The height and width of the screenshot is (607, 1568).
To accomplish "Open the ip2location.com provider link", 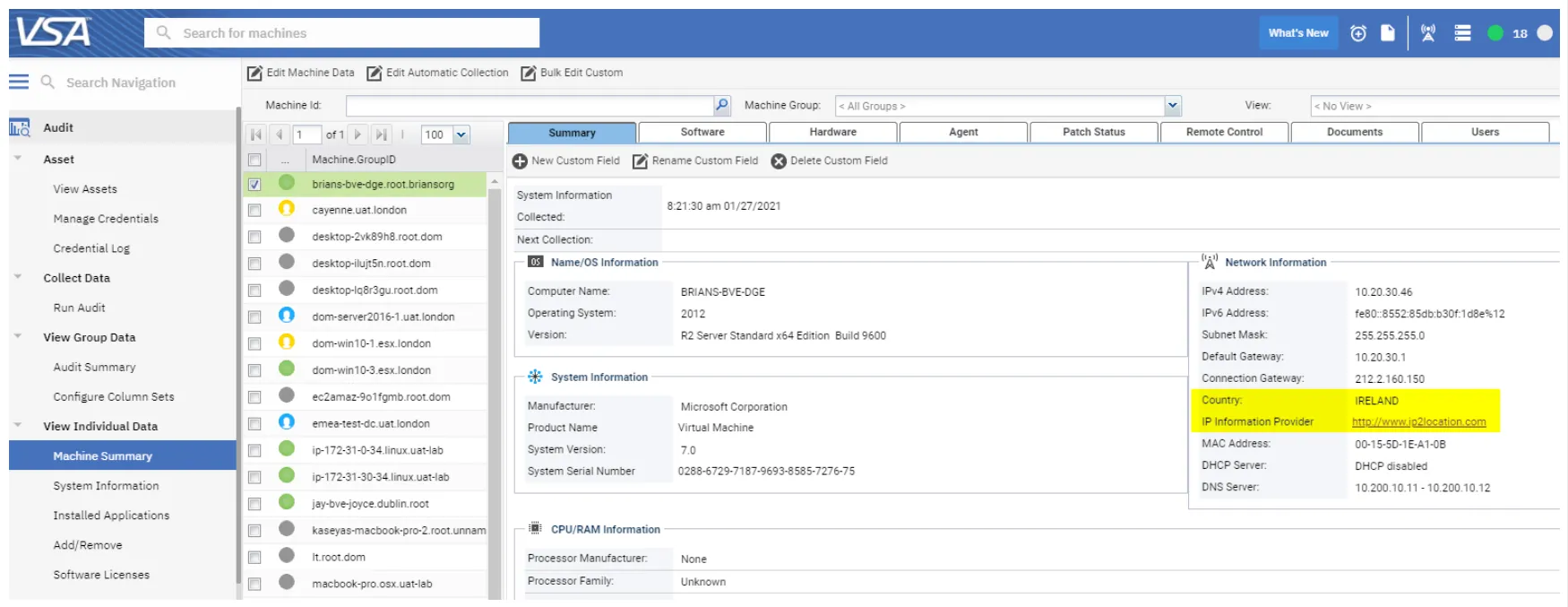I will click(1418, 422).
